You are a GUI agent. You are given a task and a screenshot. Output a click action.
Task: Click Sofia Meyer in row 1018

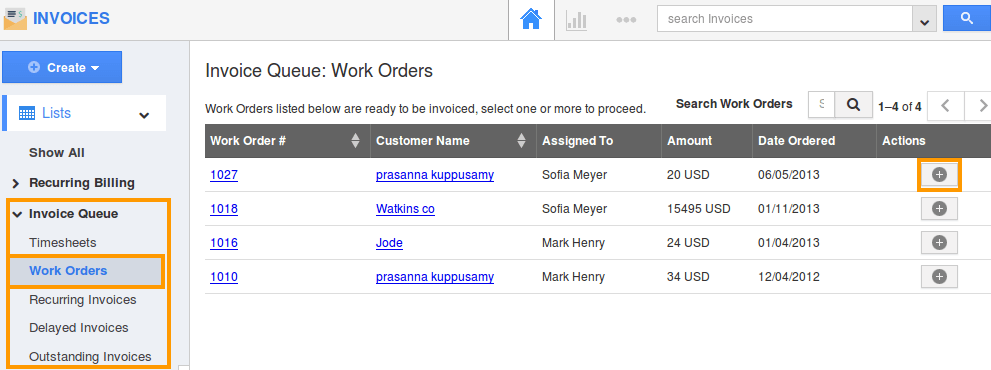pyautogui.click(x=575, y=209)
